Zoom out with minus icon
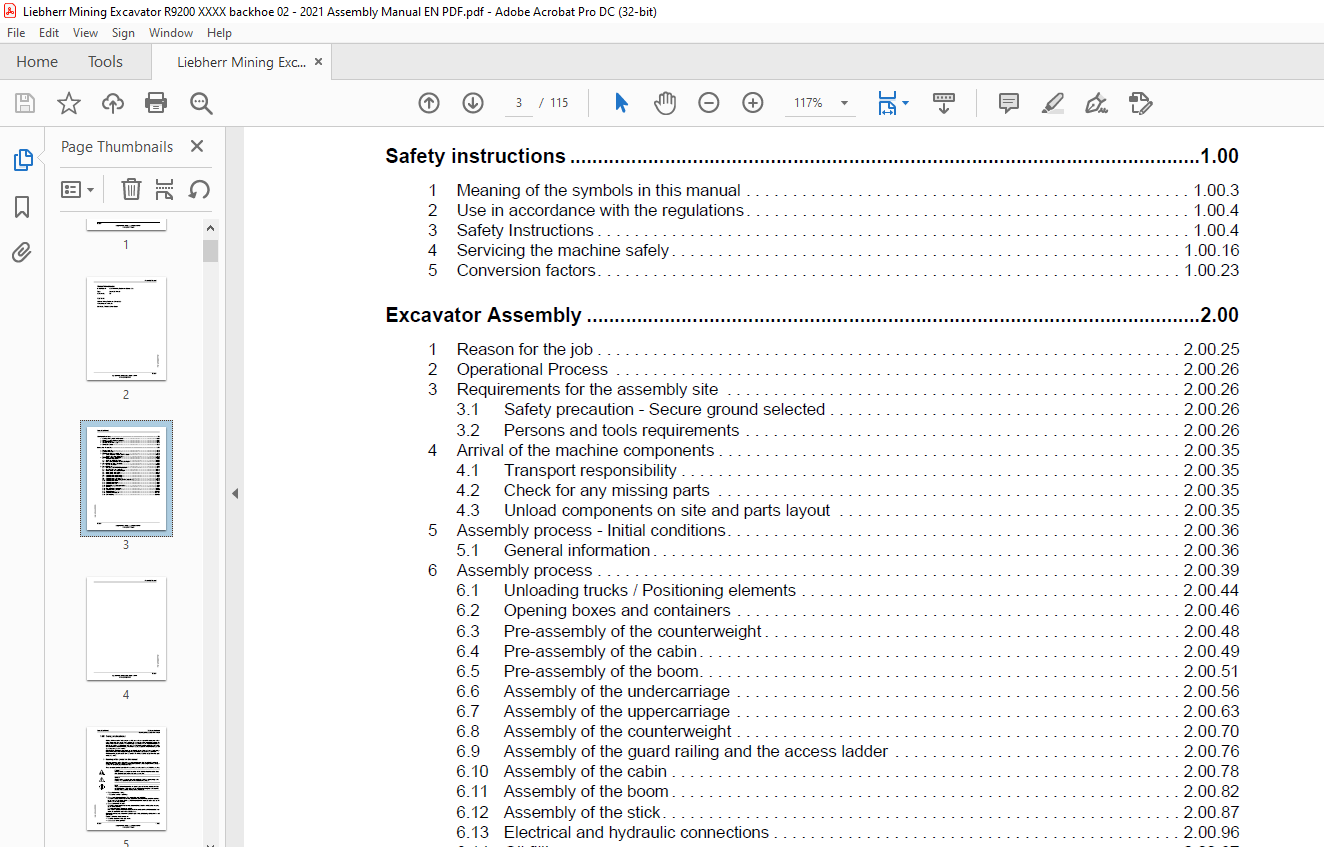The width and height of the screenshot is (1324, 847). coord(709,103)
